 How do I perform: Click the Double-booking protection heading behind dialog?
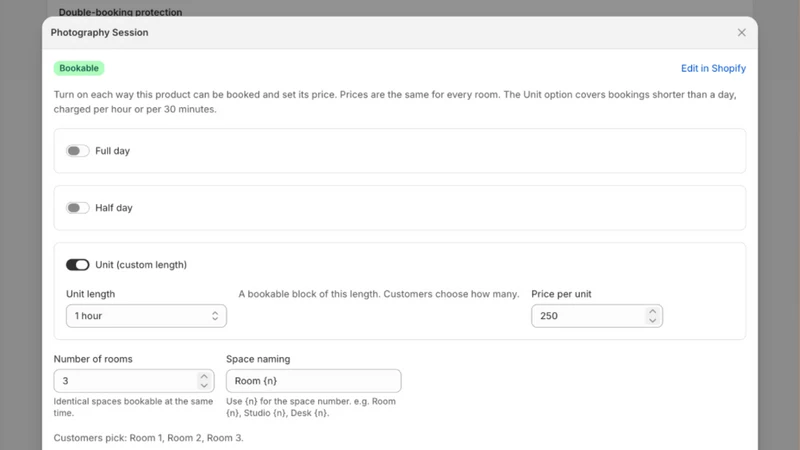[x=120, y=12]
